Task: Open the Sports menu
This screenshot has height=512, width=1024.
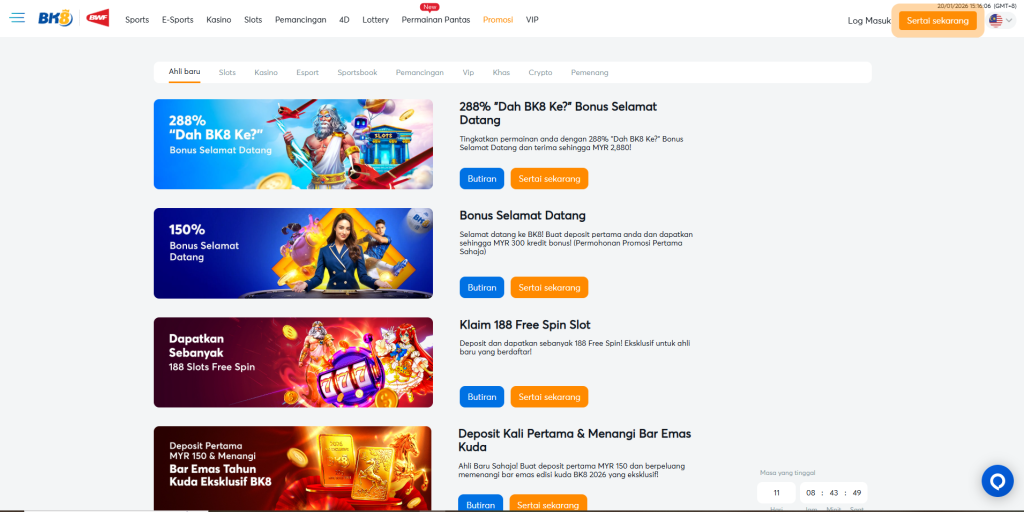Action: click(137, 20)
